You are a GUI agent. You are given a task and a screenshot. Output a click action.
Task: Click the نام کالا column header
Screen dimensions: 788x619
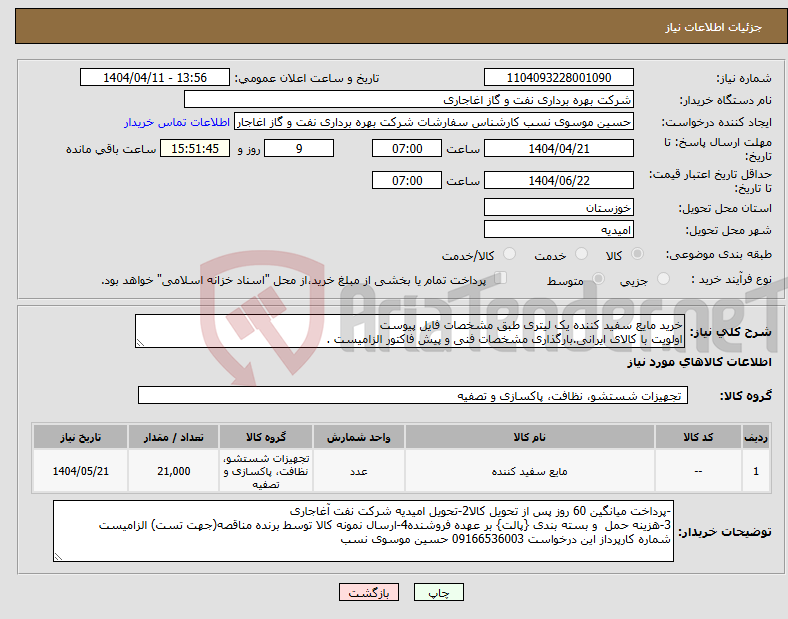pos(530,437)
